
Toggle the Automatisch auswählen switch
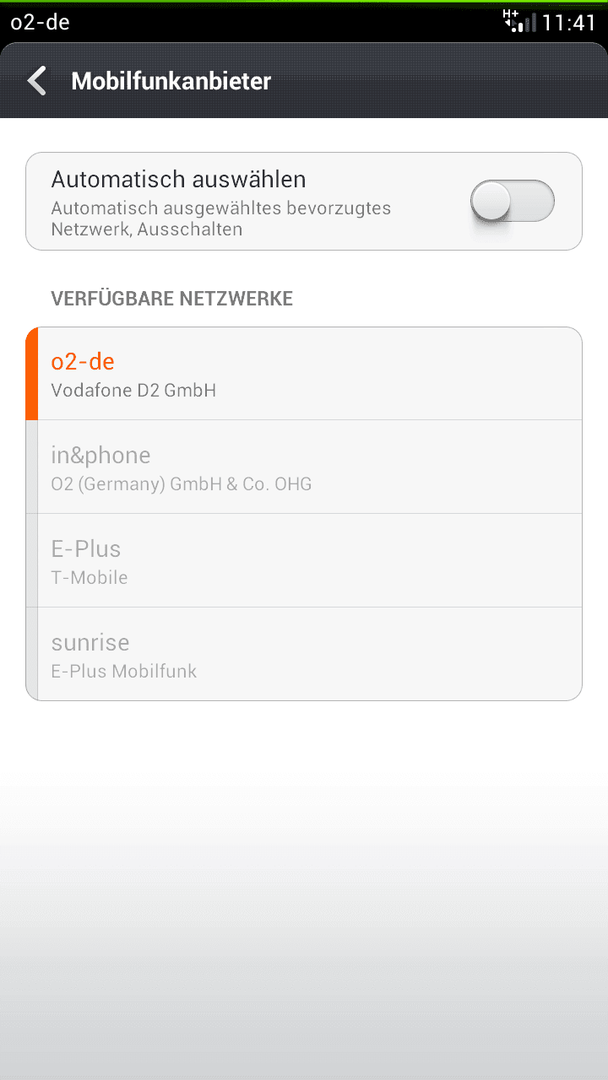pos(512,201)
